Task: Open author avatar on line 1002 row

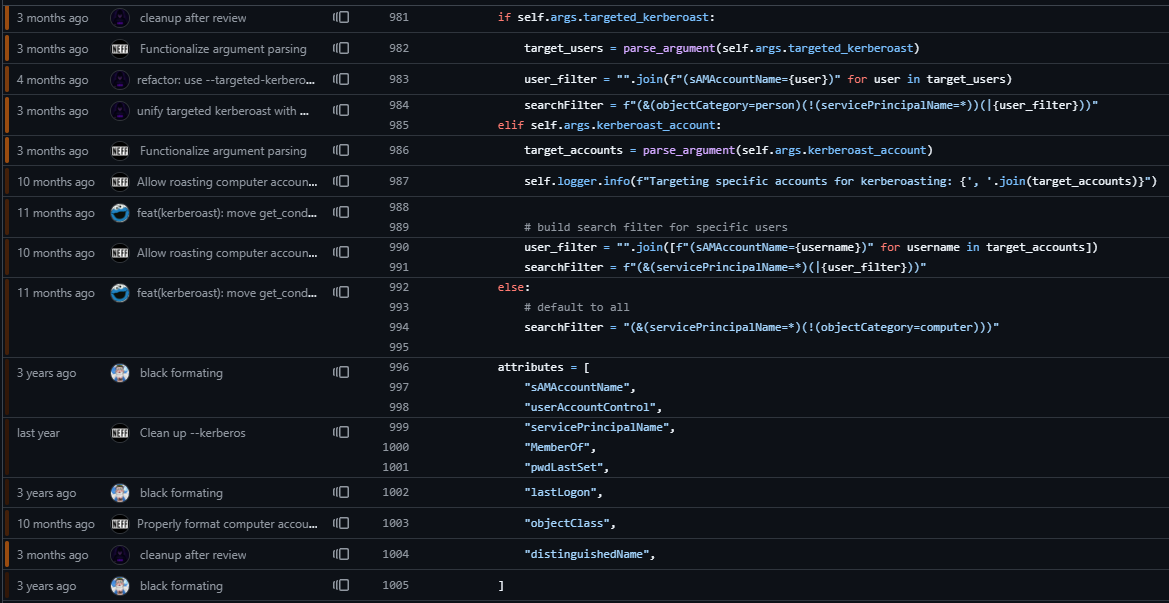Action: 120,493
